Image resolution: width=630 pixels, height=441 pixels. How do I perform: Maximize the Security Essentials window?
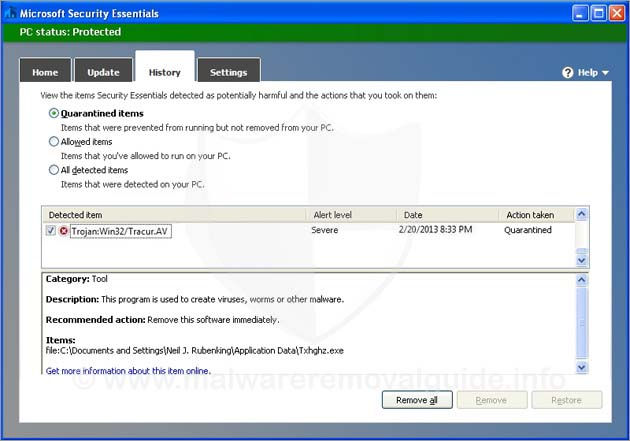[599, 14]
